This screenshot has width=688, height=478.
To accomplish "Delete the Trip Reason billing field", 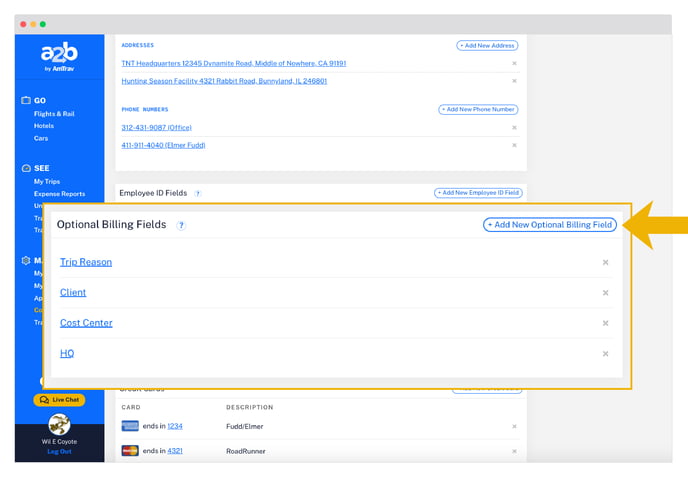I will [x=605, y=263].
